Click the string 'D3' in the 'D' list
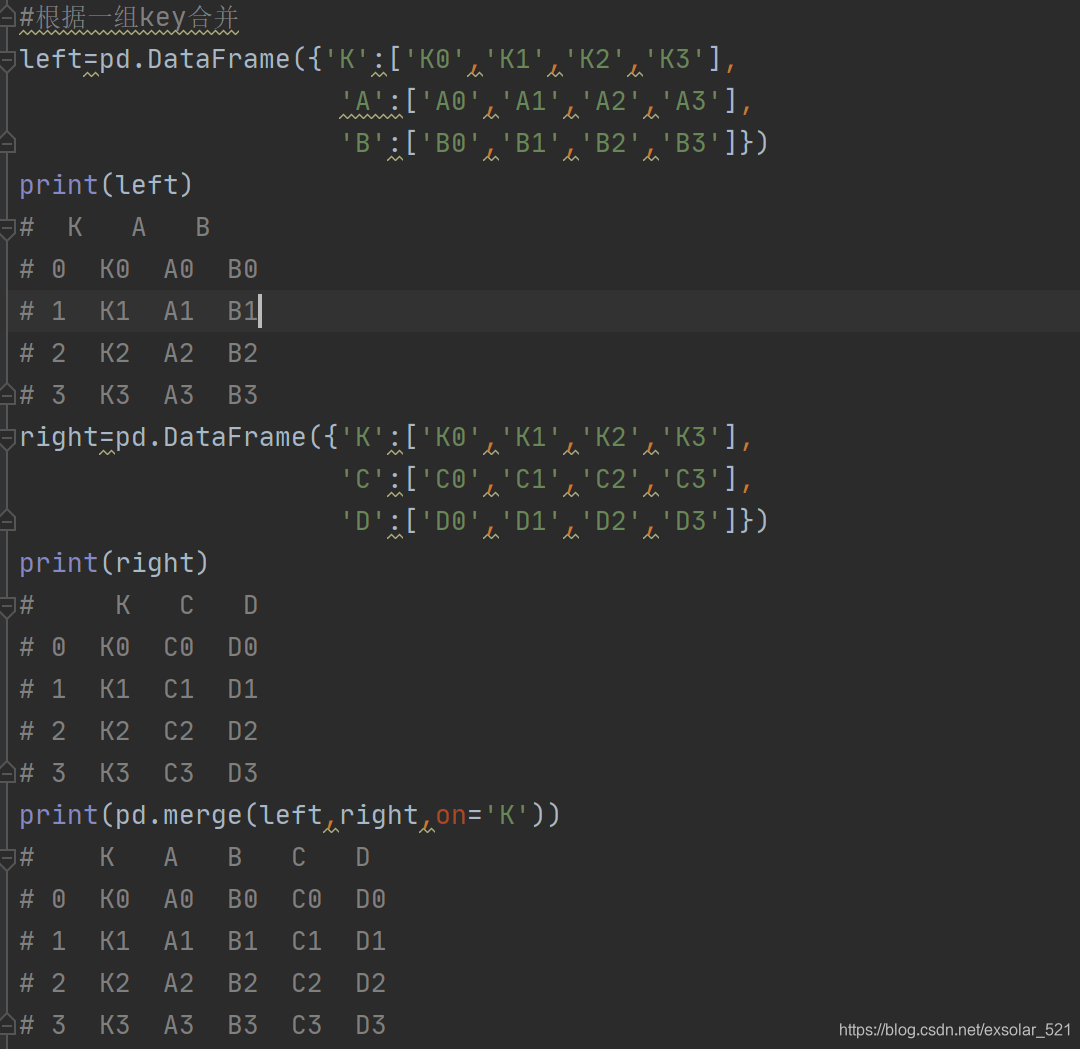This screenshot has height=1049, width=1080. pos(690,521)
